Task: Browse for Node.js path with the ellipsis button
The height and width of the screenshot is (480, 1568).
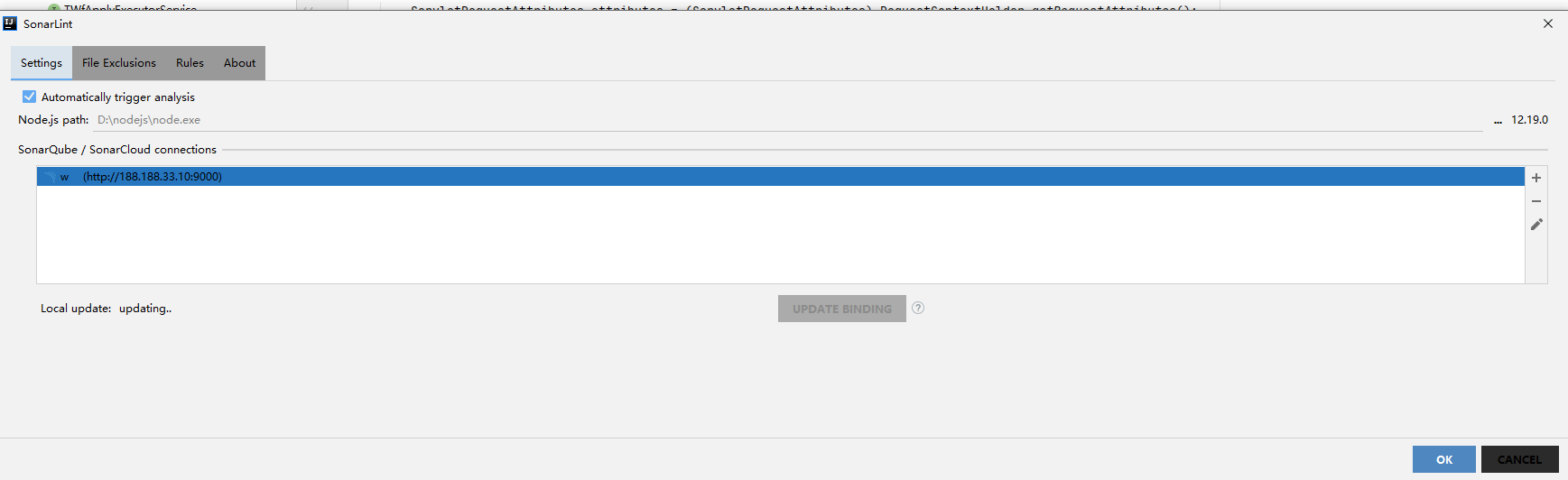Action: coord(1498,120)
